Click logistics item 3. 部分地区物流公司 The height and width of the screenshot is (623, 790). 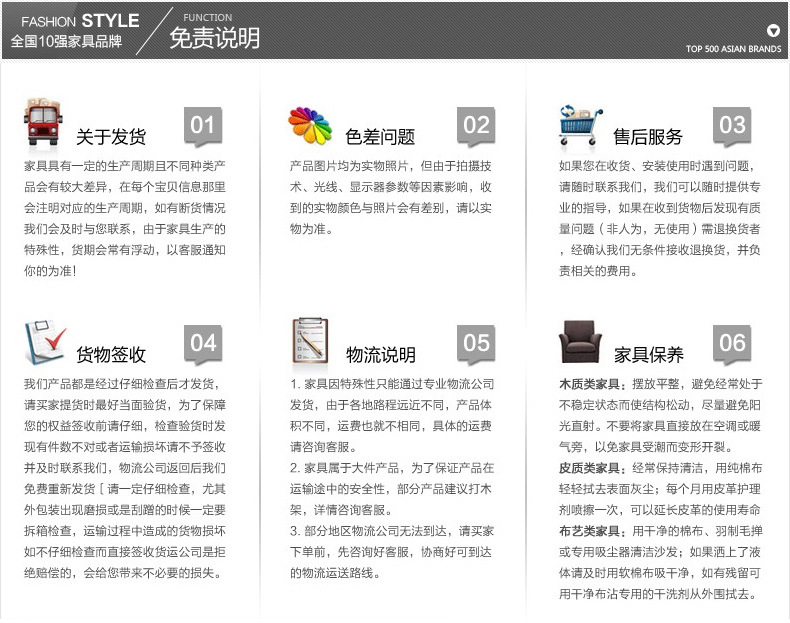point(391,531)
